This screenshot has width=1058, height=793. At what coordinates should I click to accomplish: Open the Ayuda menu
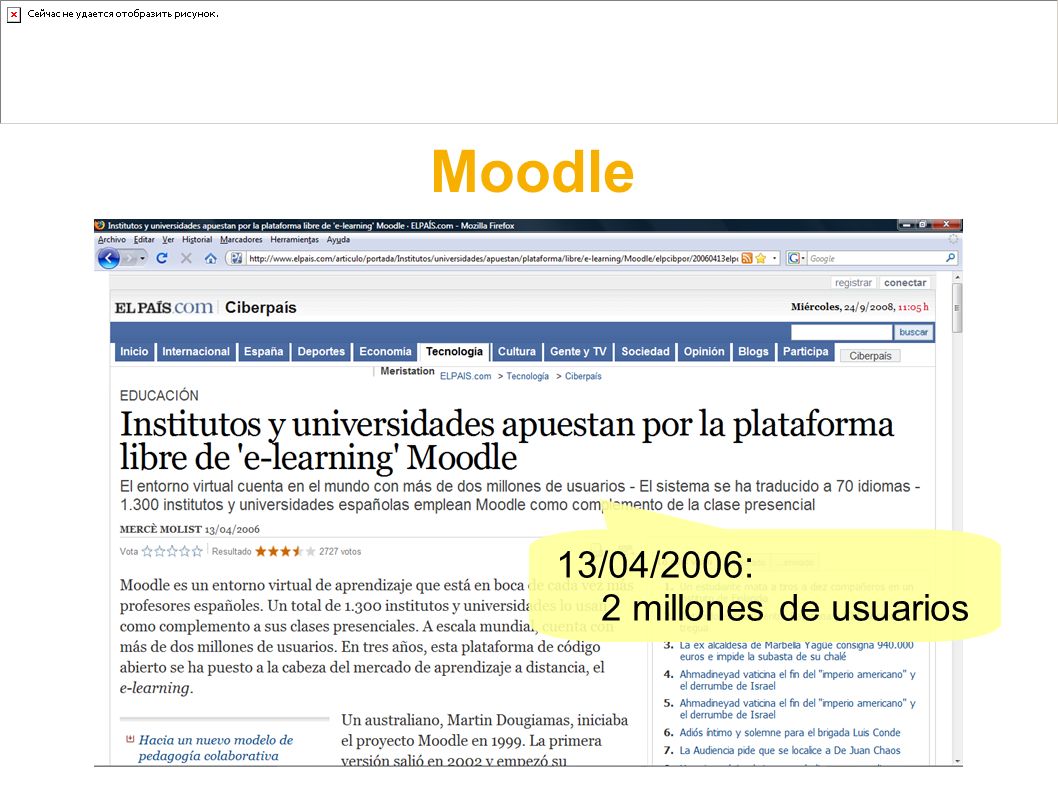338,240
